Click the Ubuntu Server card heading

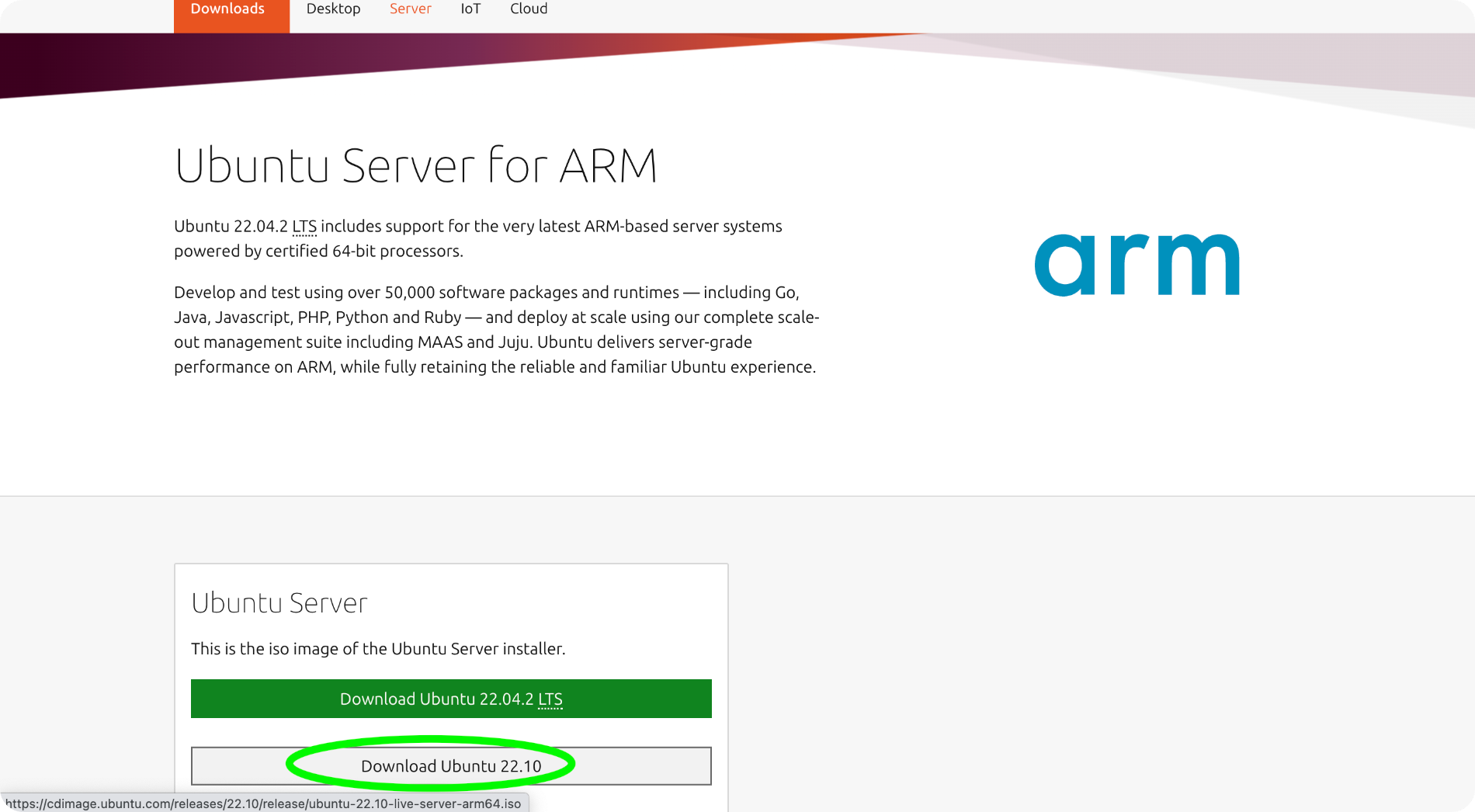click(279, 603)
